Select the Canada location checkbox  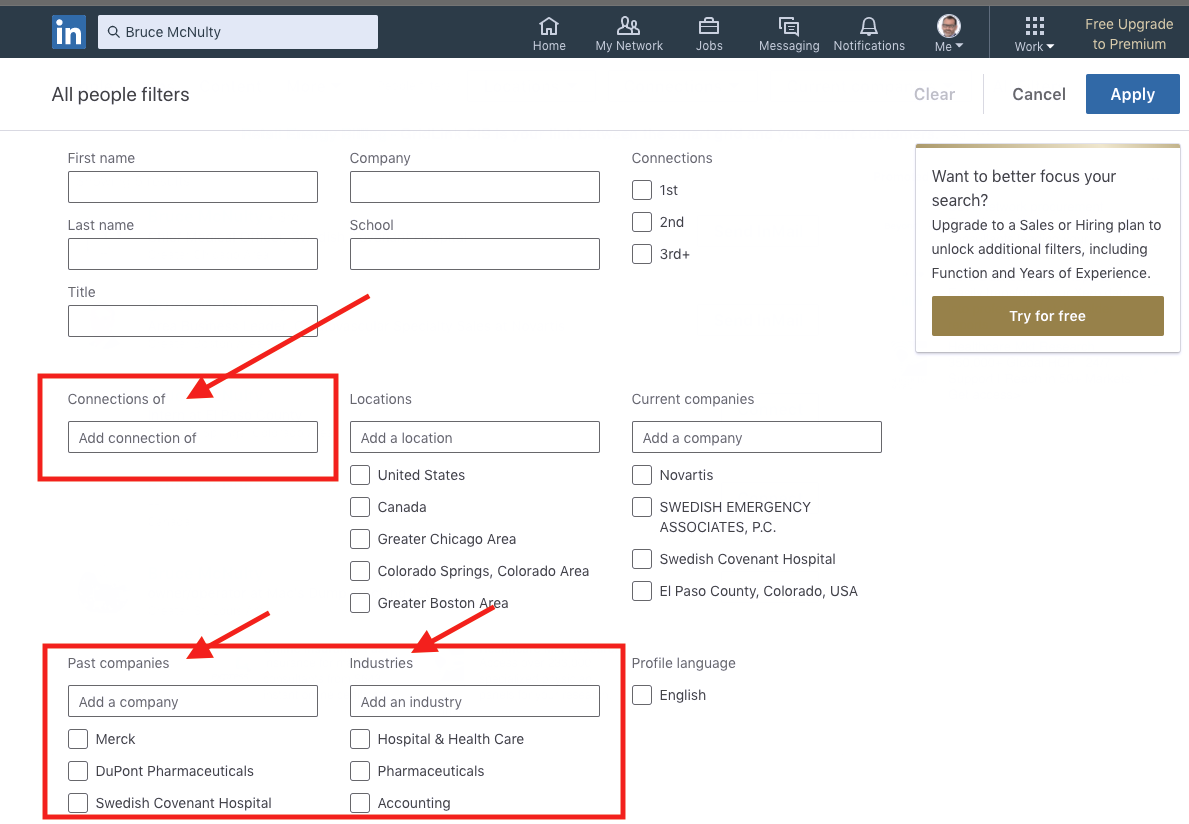[x=360, y=506]
